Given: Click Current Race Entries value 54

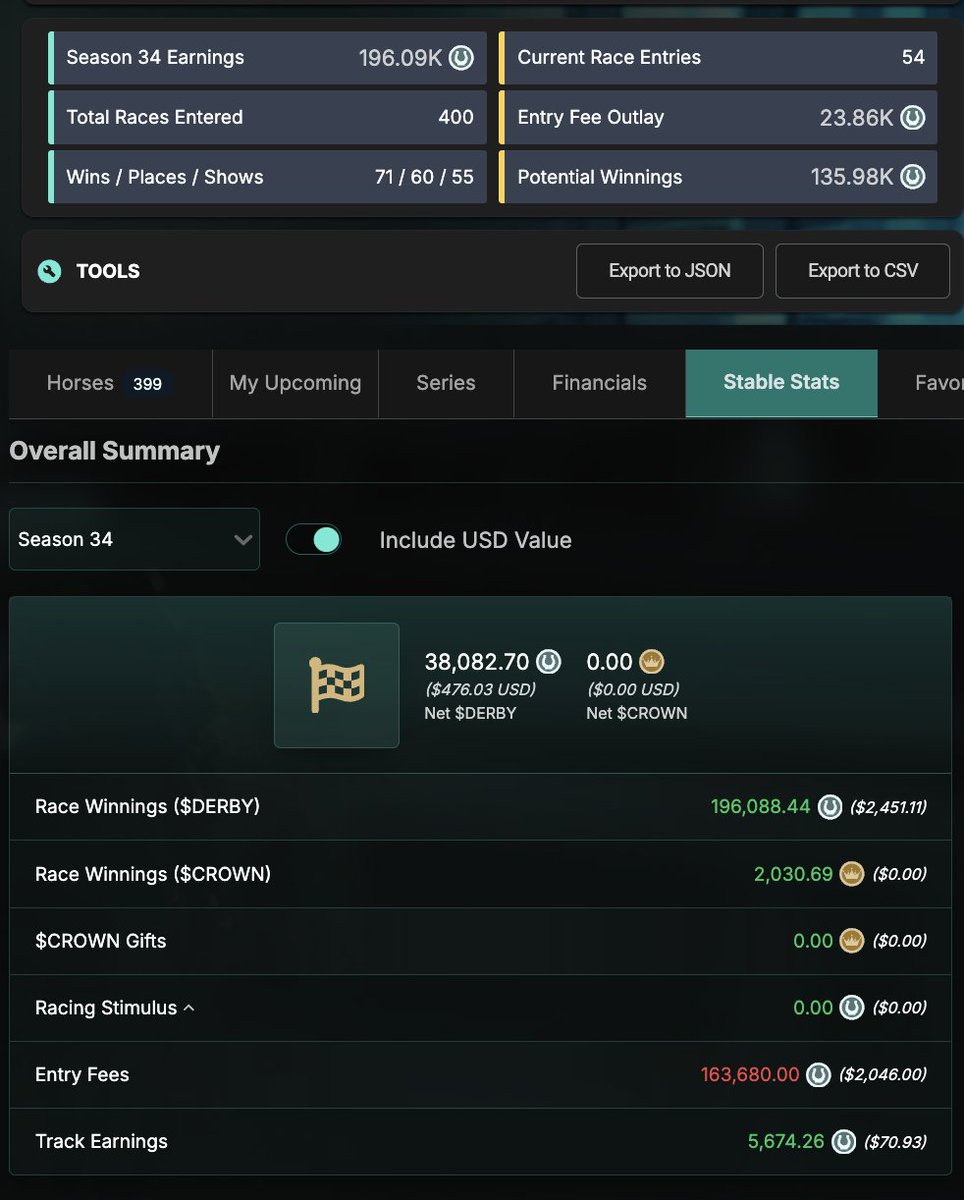Looking at the screenshot, I should [x=913, y=57].
